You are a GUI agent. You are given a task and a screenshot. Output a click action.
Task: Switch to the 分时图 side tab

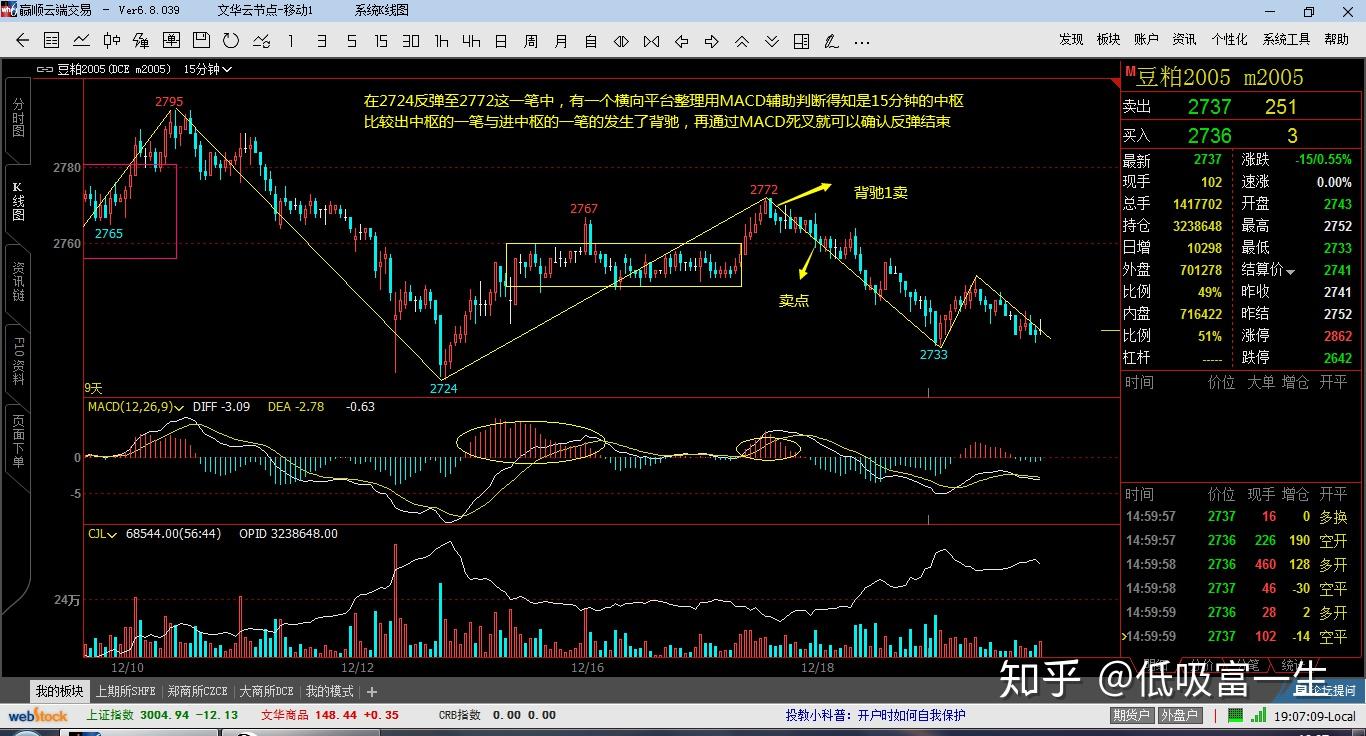[18, 119]
